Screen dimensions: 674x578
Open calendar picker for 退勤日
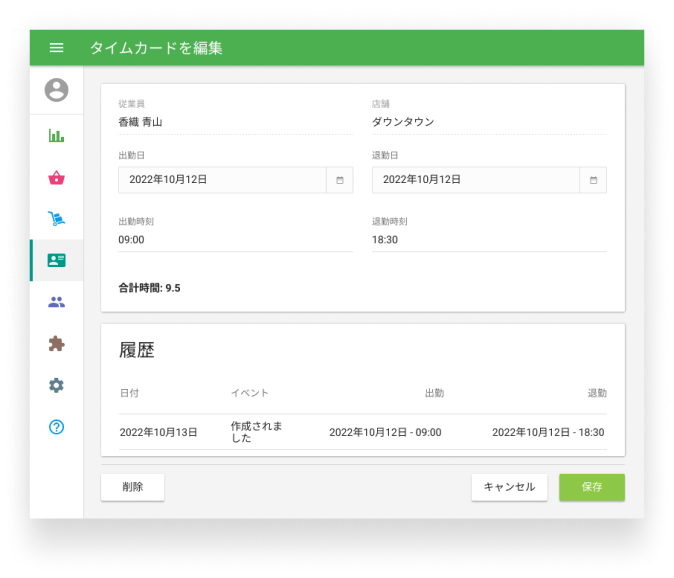pyautogui.click(x=593, y=180)
